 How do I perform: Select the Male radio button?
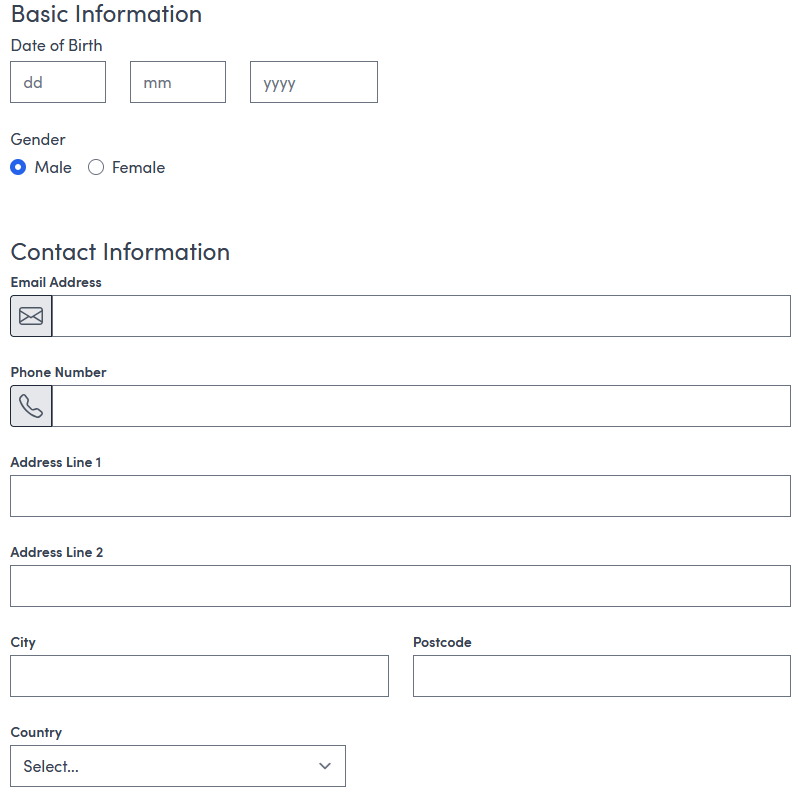pyautogui.click(x=18, y=167)
